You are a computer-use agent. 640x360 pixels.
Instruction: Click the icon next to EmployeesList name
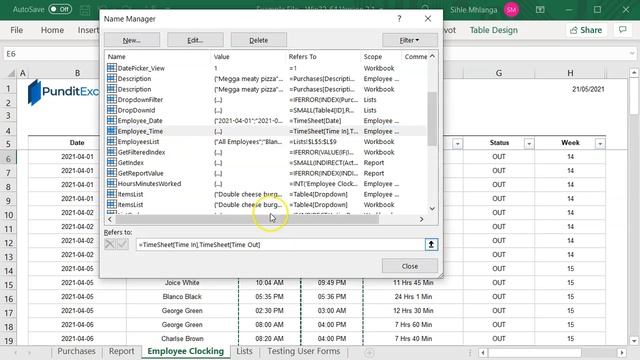(x=111, y=141)
